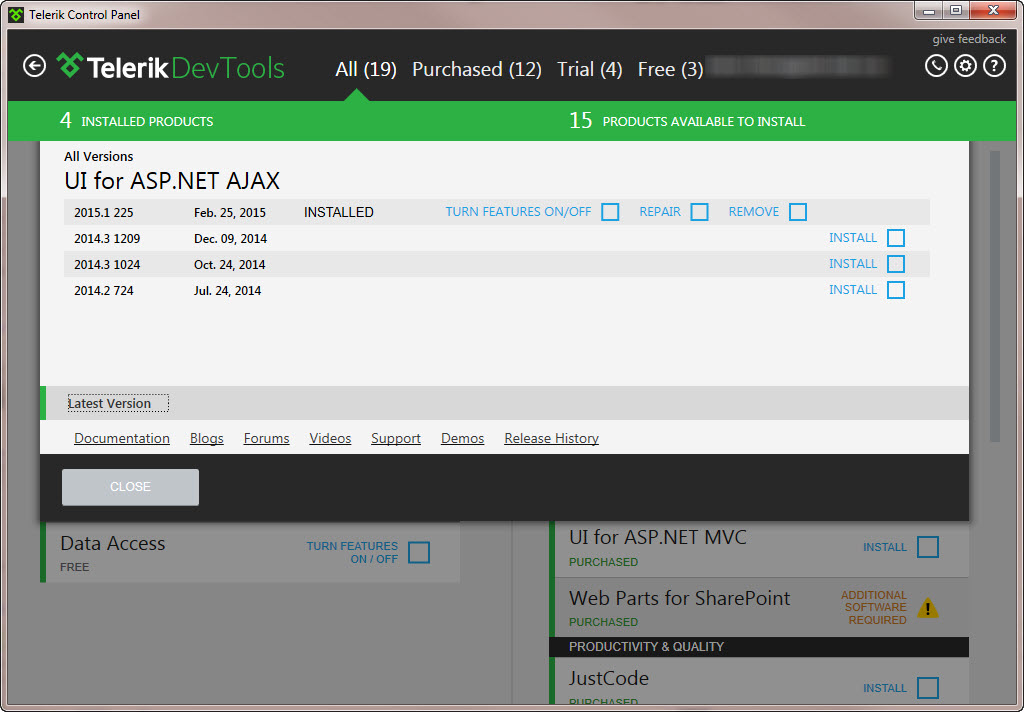
Task: Toggle the Data Access features checkbox
Action: coord(419,553)
